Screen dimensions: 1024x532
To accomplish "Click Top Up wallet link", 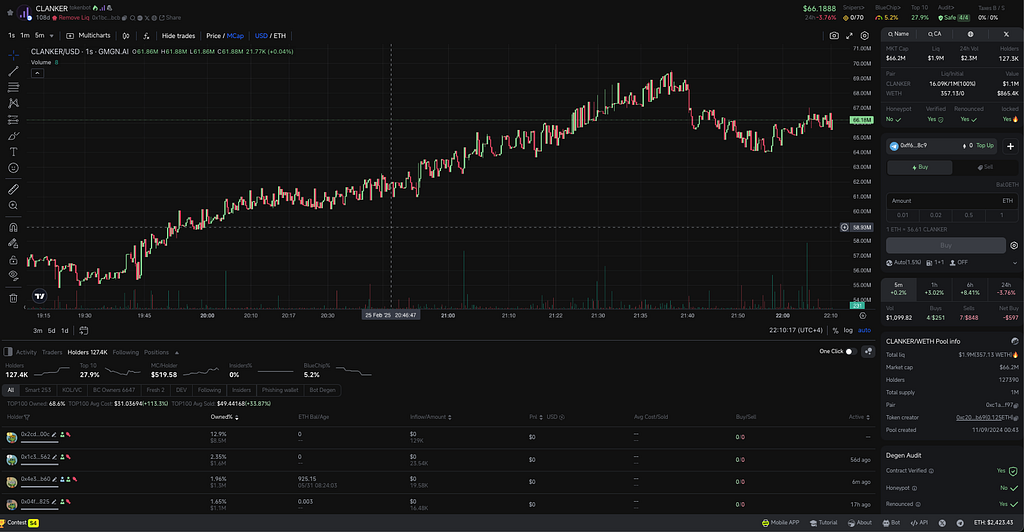I will click(x=985, y=146).
